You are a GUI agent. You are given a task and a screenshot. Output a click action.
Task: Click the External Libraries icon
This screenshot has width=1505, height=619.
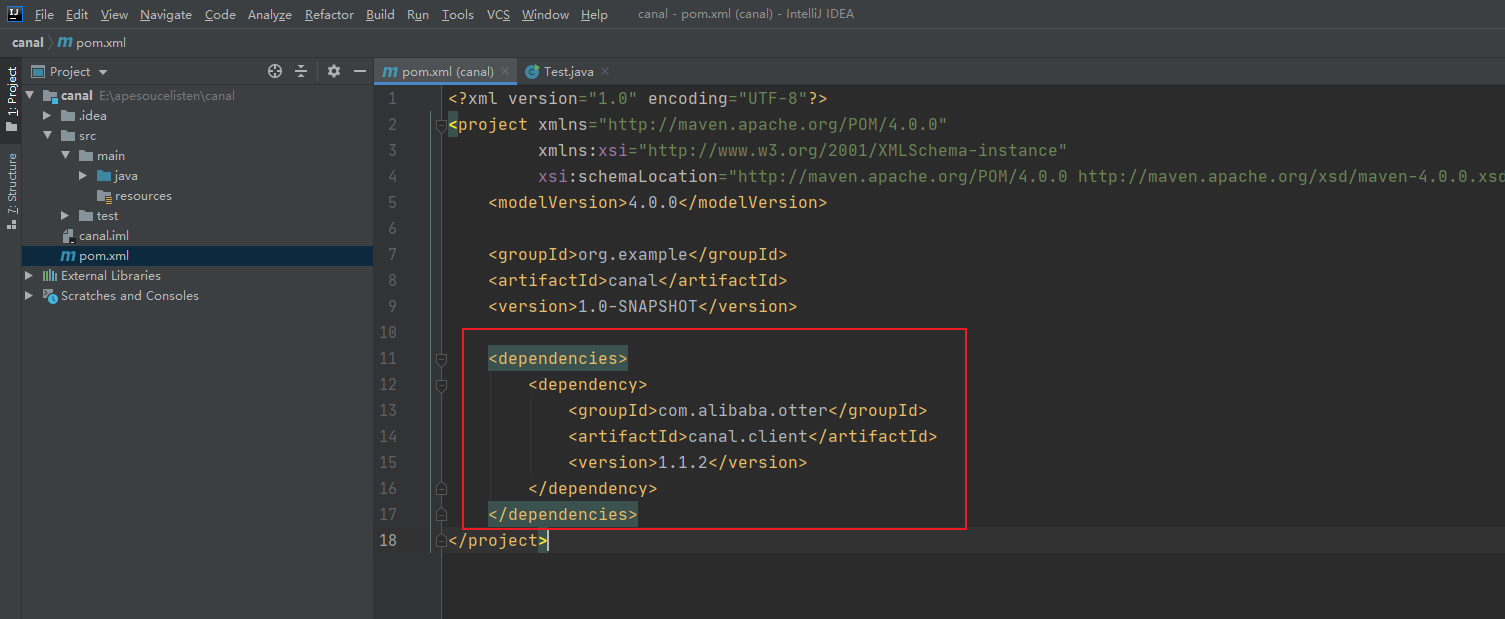click(50, 276)
